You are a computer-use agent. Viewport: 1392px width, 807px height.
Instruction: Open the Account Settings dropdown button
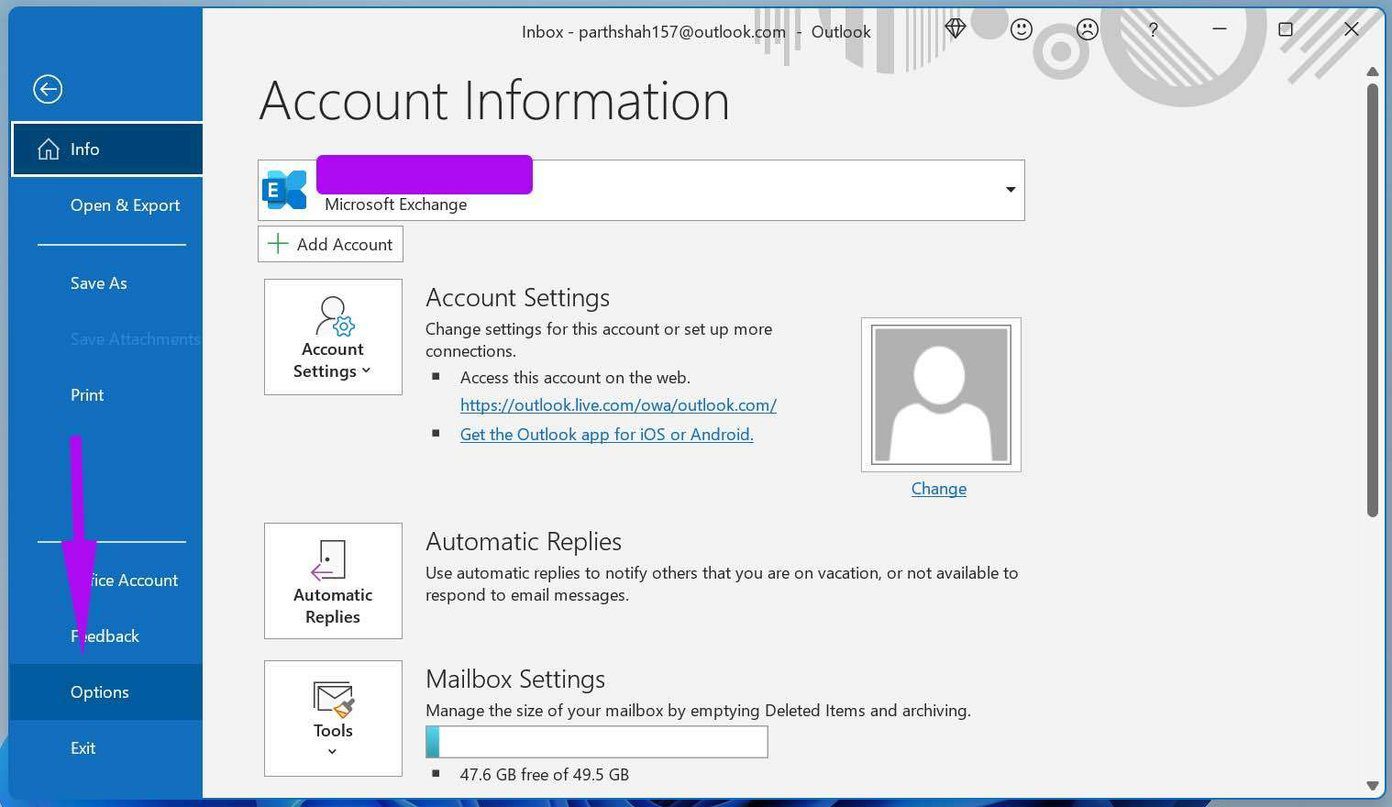333,337
